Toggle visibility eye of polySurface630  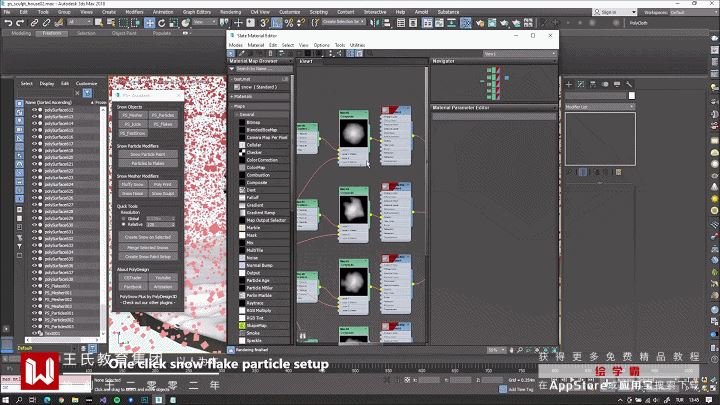(x=34, y=225)
